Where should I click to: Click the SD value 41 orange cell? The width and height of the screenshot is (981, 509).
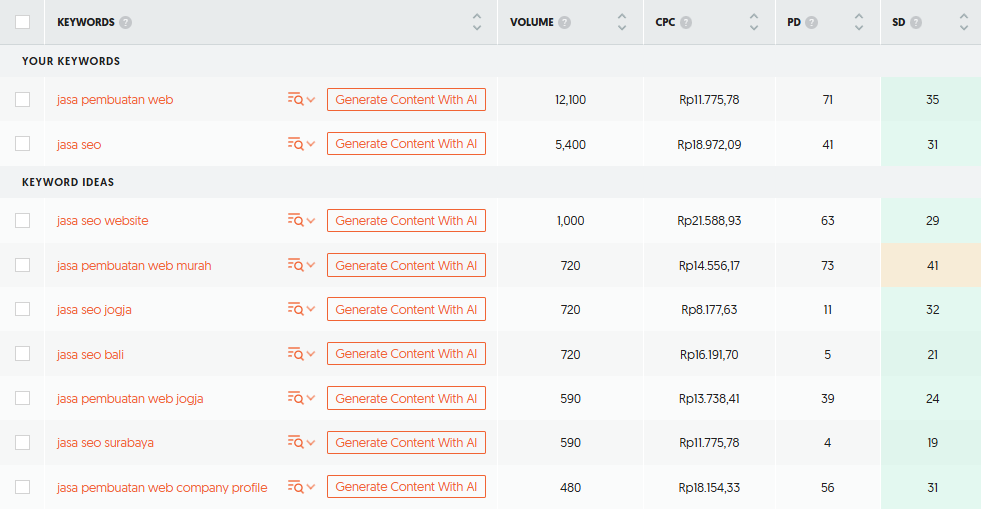coord(931,265)
